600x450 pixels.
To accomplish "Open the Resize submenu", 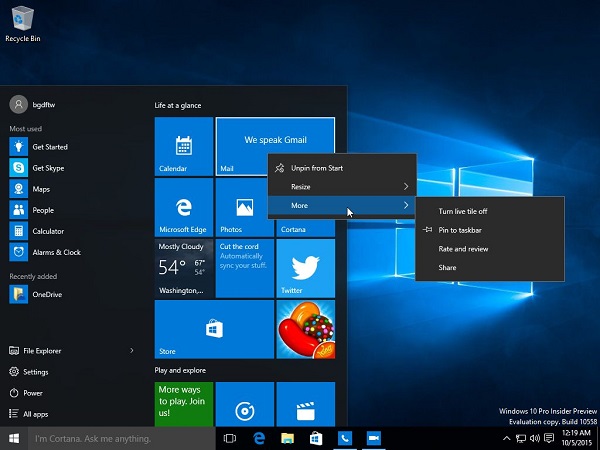I will click(342, 187).
